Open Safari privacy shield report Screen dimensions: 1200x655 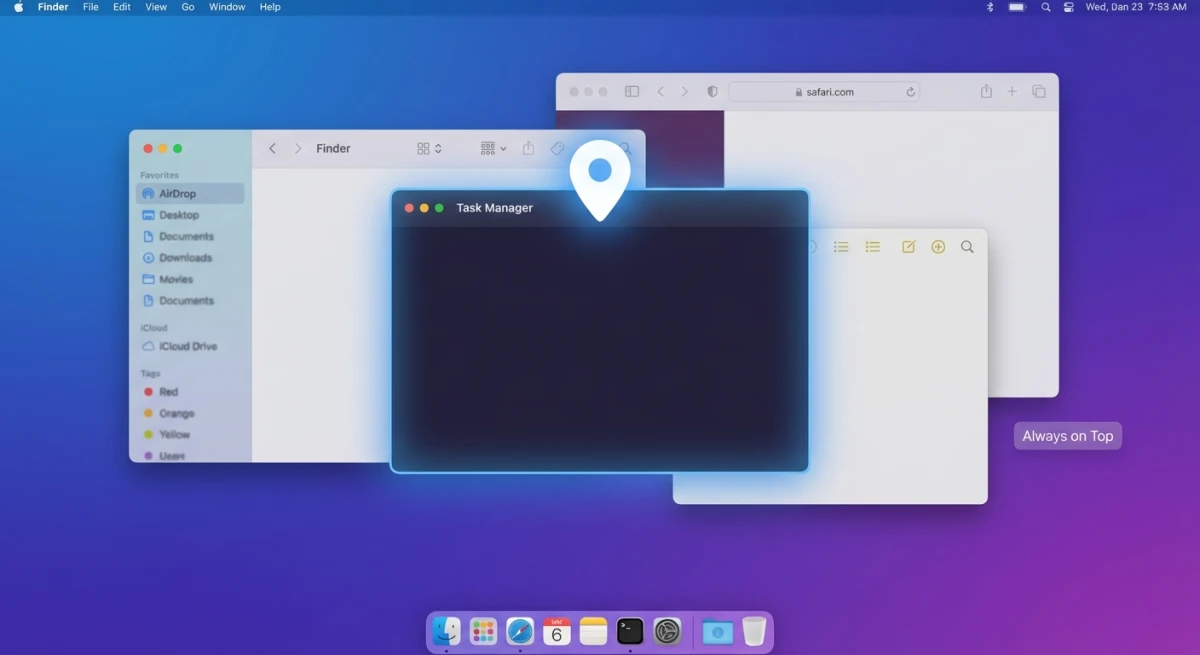712,91
